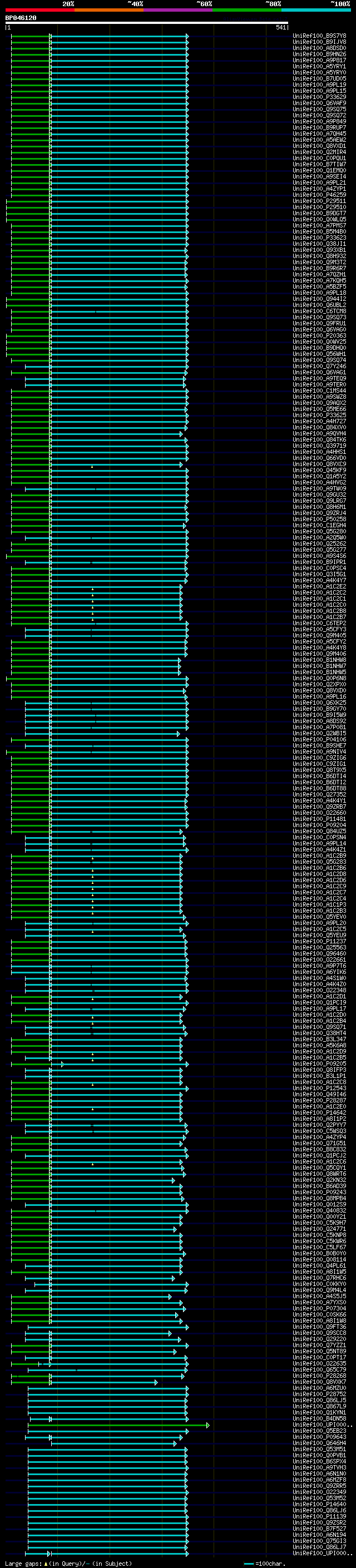This screenshot has width=356, height=1568.
Task: Select UniRef100_B9RUP7 entry
Action: [319, 128]
